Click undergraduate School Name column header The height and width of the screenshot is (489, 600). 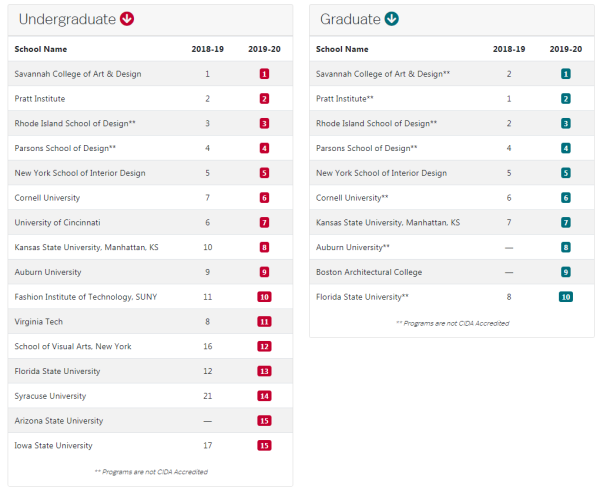[x=41, y=49]
